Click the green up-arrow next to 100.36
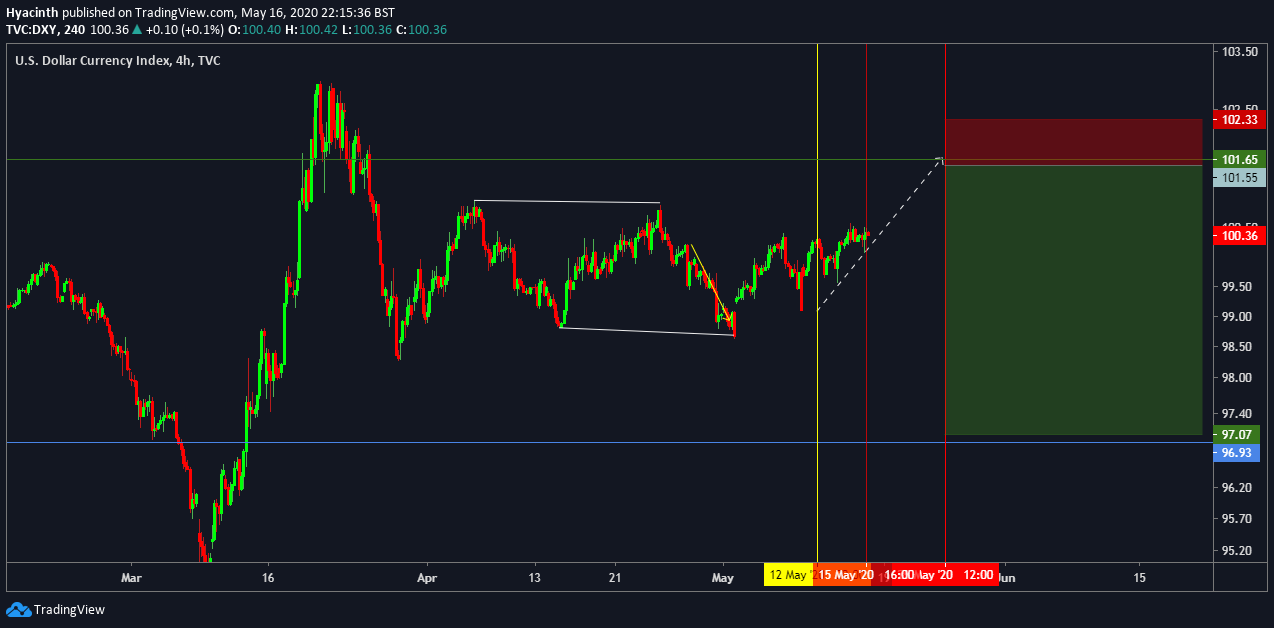The height and width of the screenshot is (628, 1274). point(139,30)
